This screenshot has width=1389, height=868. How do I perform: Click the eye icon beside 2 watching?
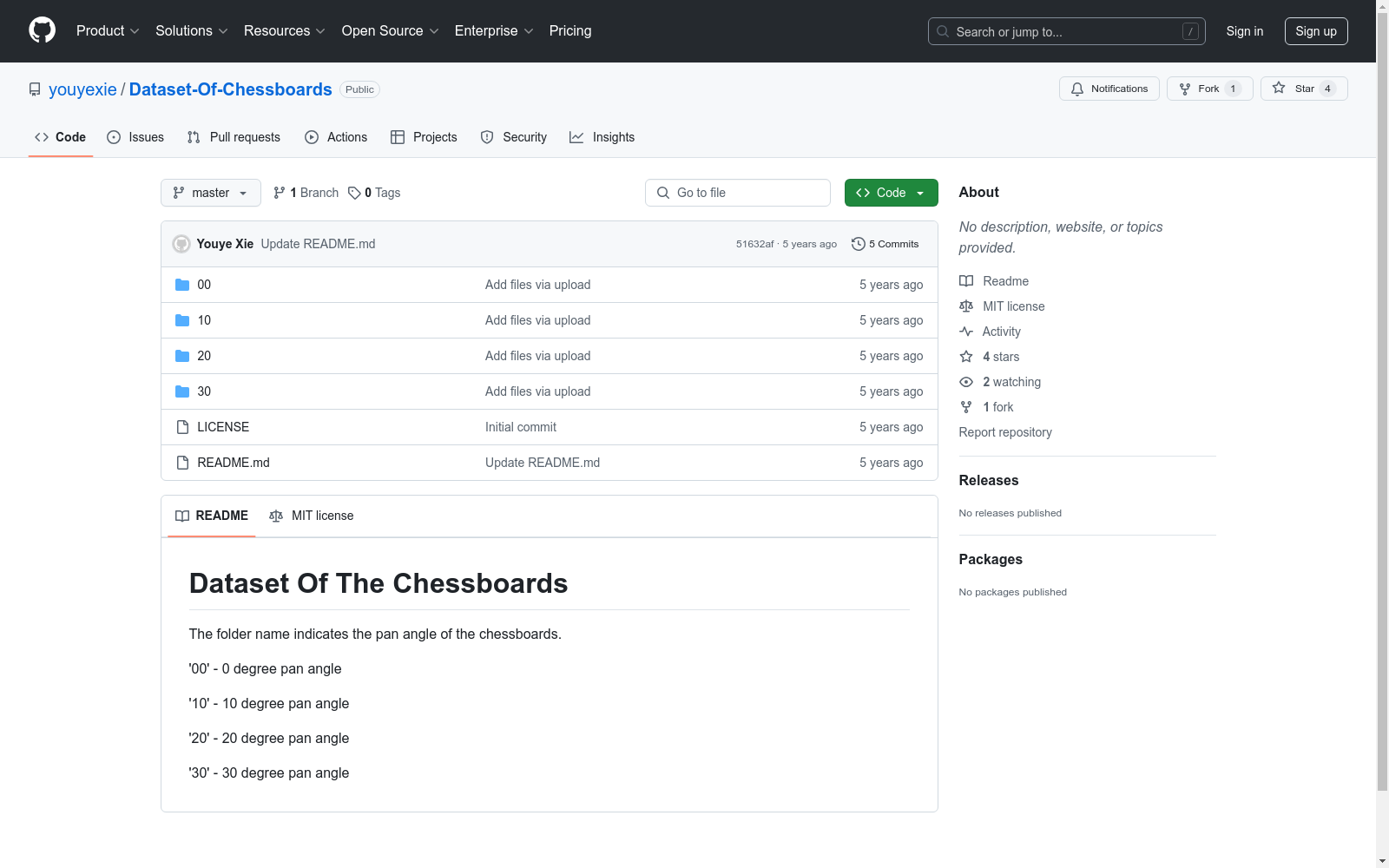click(966, 382)
